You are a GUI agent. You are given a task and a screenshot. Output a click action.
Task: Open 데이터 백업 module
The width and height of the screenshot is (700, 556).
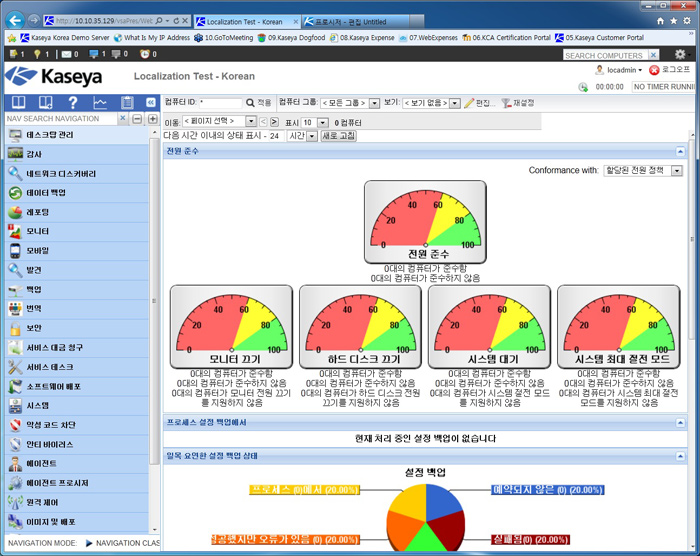(77, 192)
